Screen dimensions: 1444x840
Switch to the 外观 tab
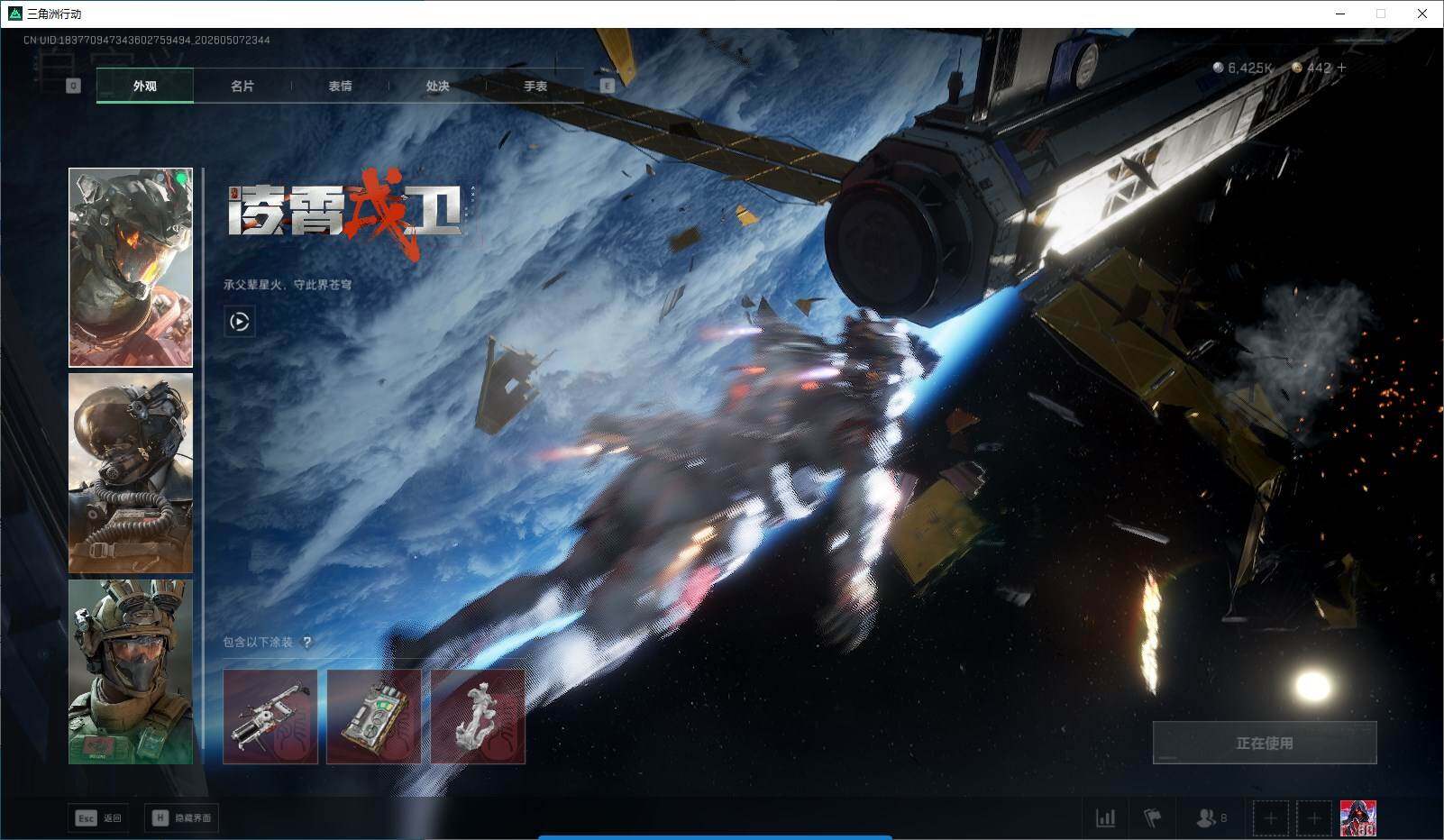144,86
